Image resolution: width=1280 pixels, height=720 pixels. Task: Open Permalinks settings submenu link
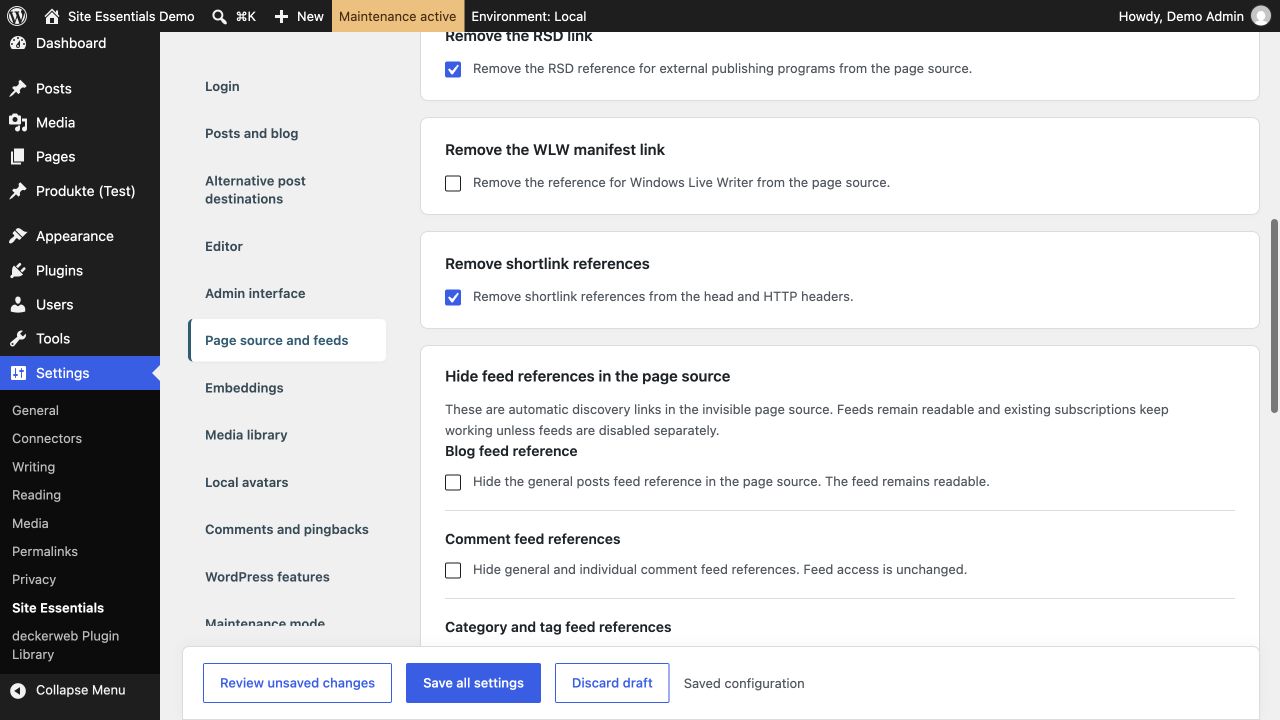pyautogui.click(x=45, y=551)
